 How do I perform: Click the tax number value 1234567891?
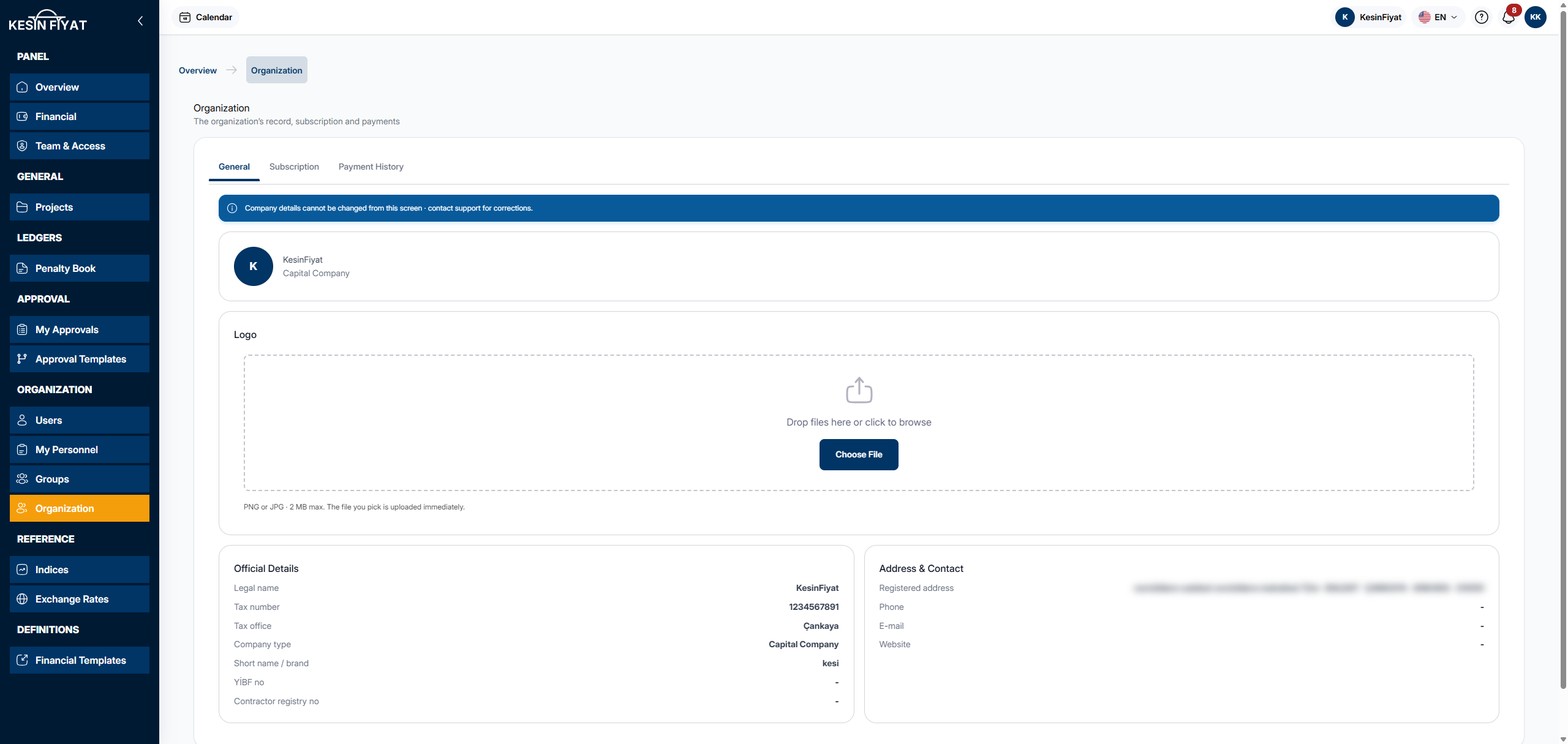(814, 607)
